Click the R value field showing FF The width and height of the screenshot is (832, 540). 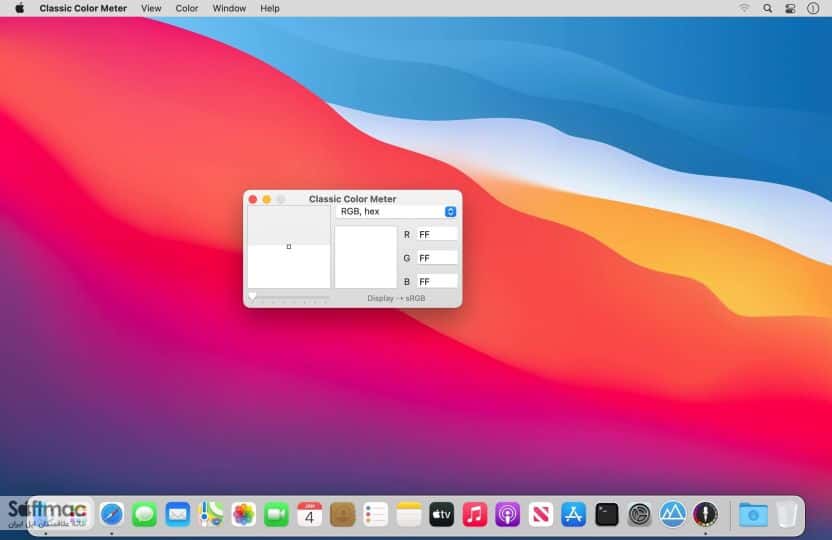437,234
